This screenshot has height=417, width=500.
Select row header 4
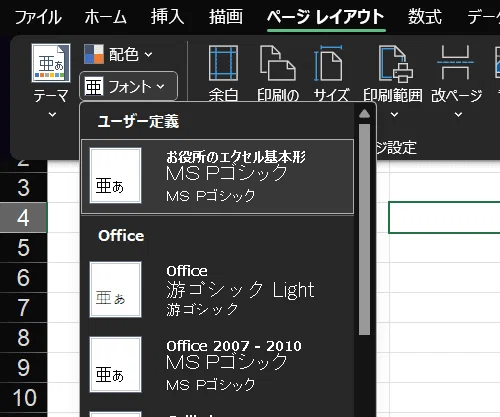[x=23, y=218]
